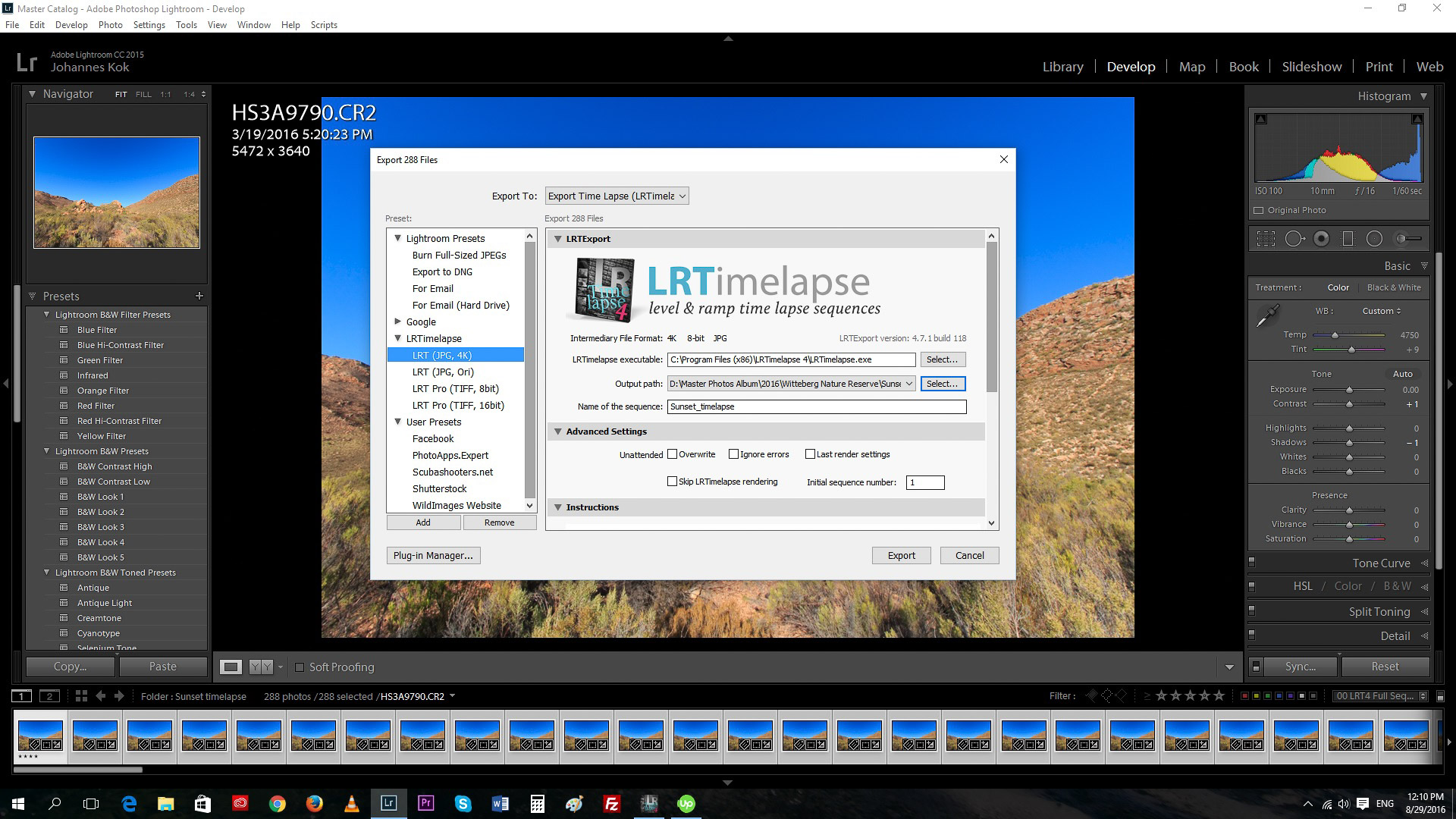Viewport: 1456px width, 819px height.
Task: Click the Sunset_timelapse sequence name input field
Action: [816, 406]
